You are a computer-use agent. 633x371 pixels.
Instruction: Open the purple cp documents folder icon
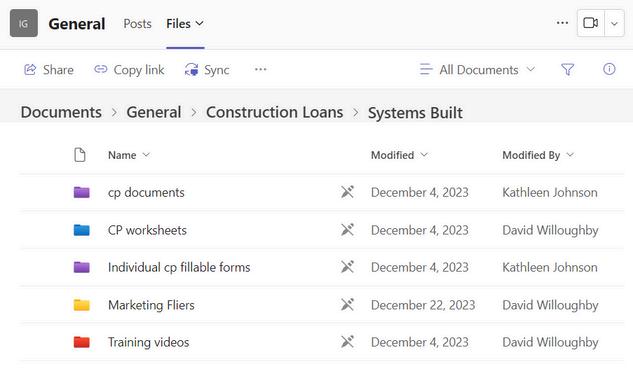82,192
